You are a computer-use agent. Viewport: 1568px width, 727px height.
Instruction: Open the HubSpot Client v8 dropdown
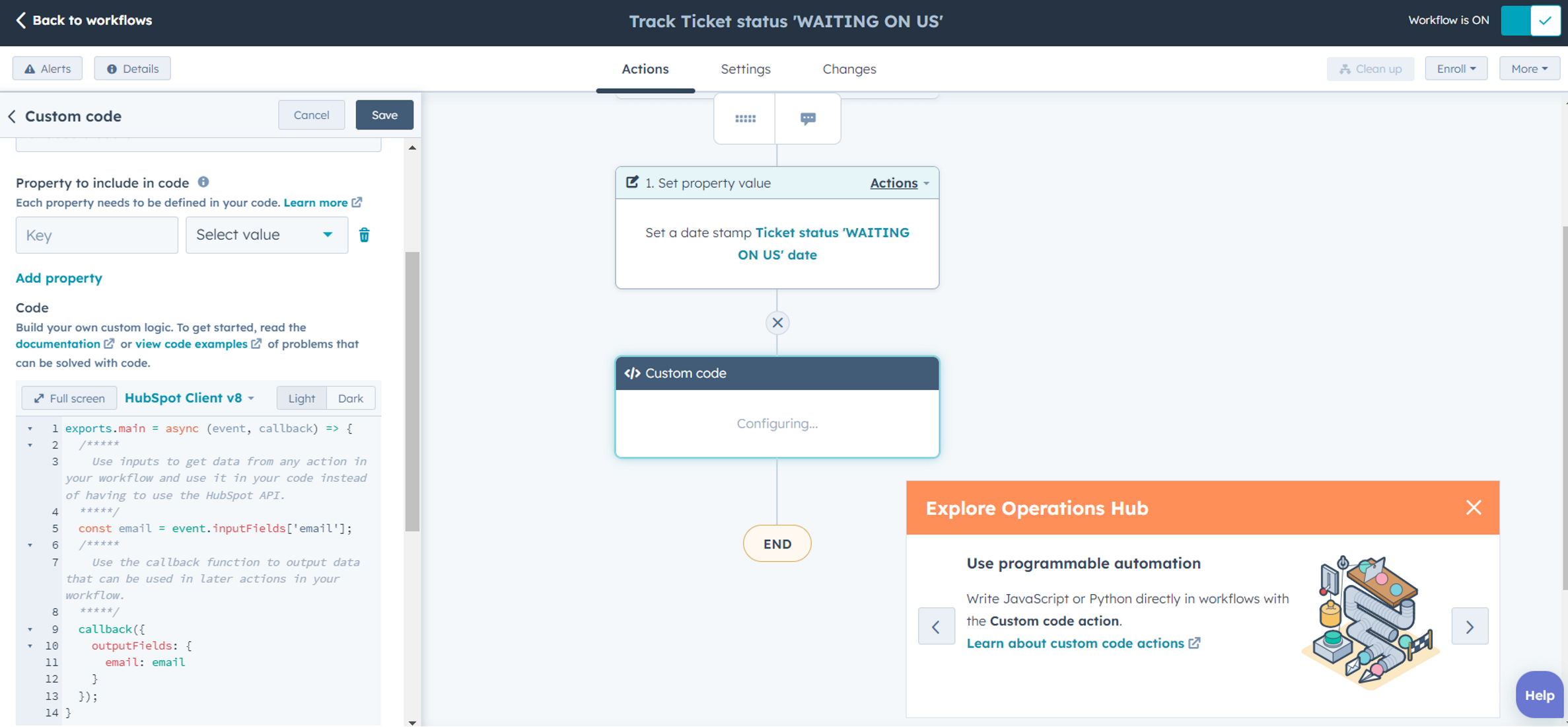190,398
